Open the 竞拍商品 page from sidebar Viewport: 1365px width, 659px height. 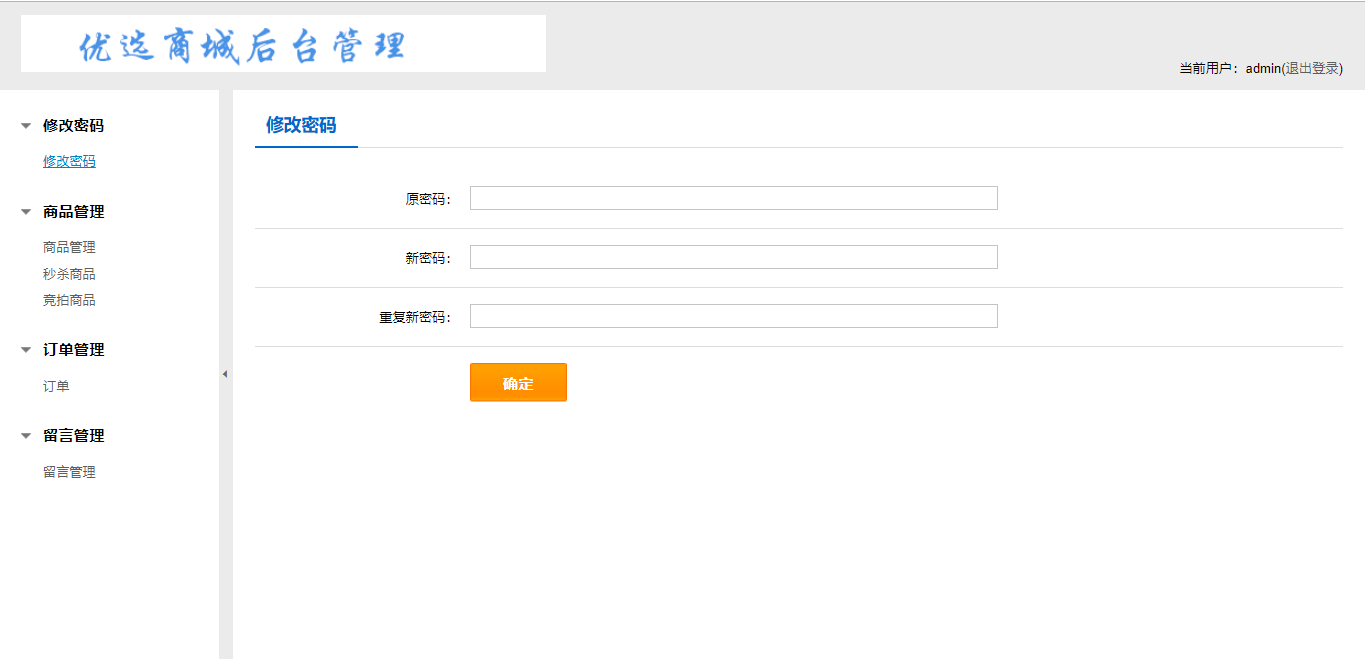tap(69, 300)
